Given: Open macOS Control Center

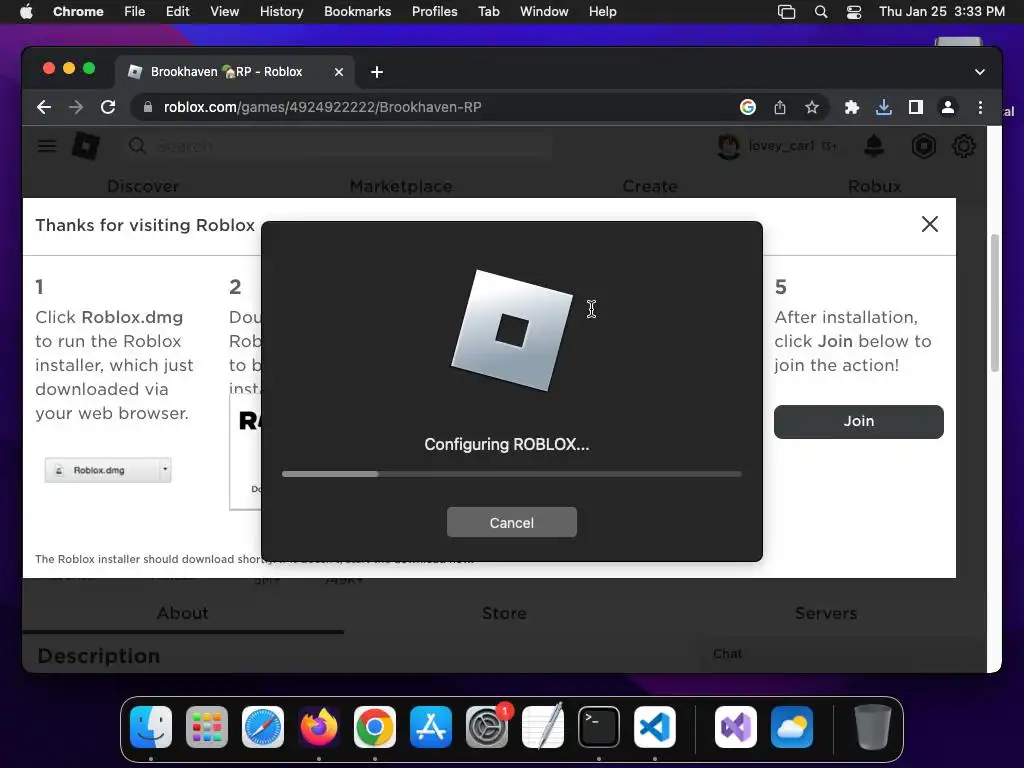Looking at the screenshot, I should click(854, 12).
